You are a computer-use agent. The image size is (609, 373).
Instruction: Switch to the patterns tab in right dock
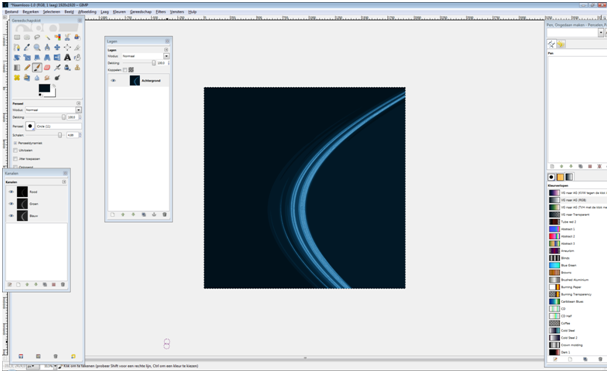coord(560,177)
